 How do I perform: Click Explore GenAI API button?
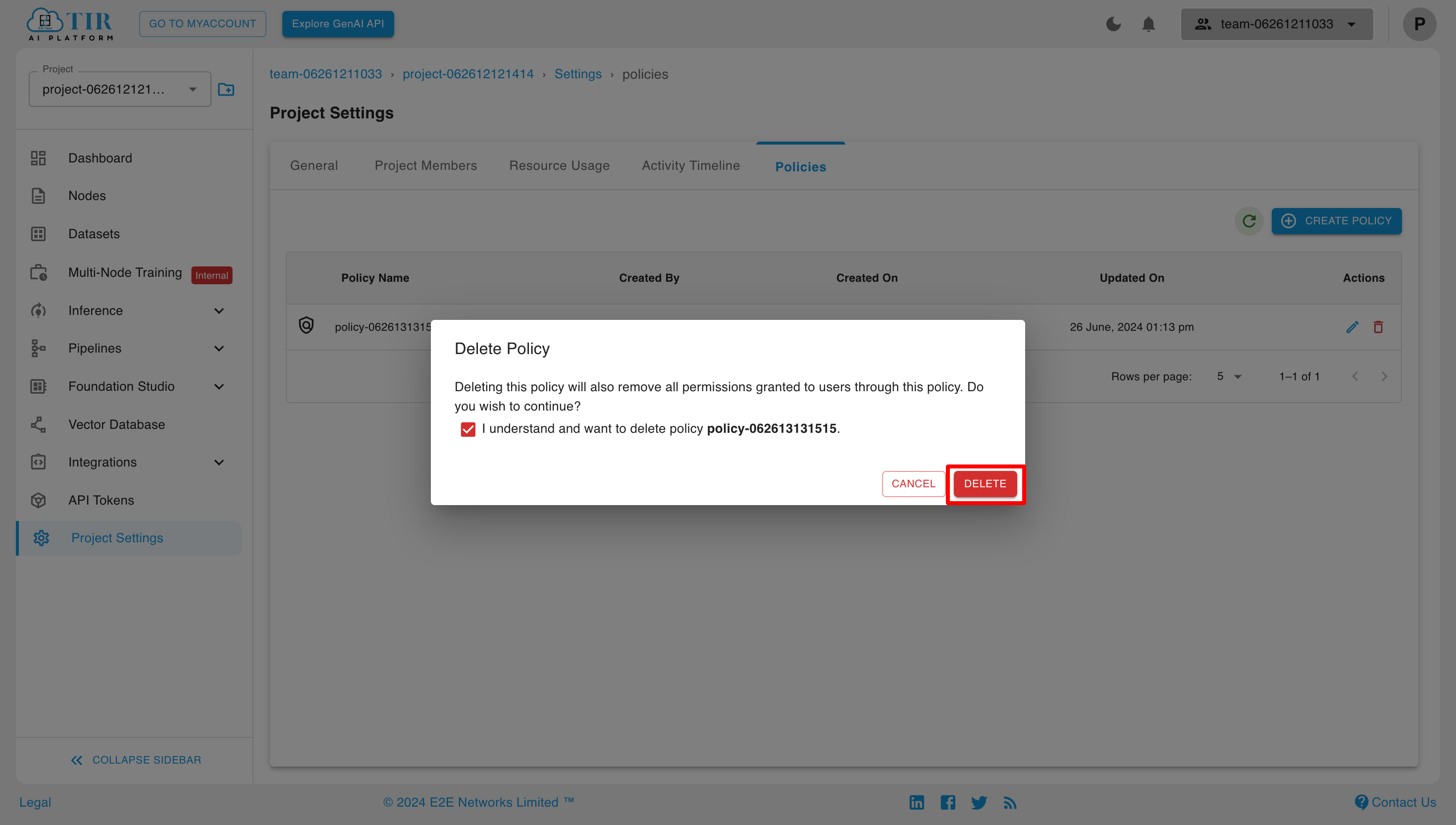(338, 24)
